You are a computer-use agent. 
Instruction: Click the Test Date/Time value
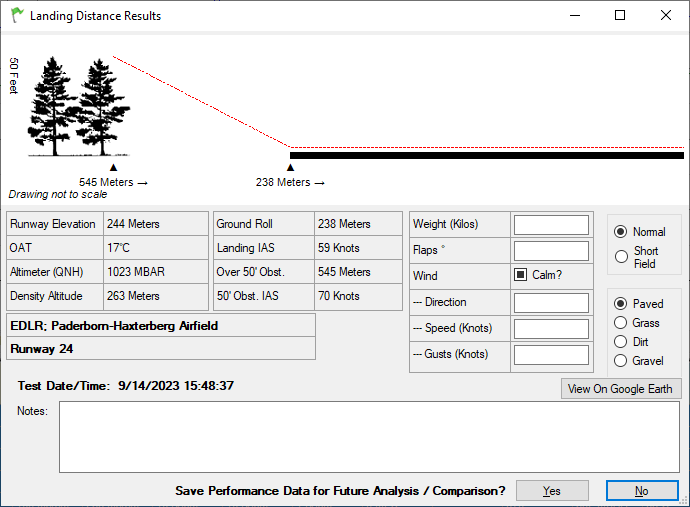tap(176, 386)
